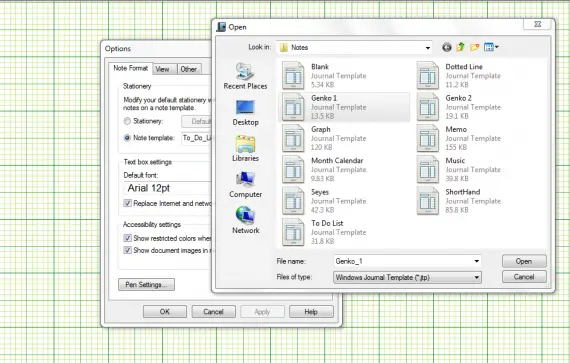This screenshot has height=363, width=570.
Task: Select the Music template file icon
Action: point(428,169)
